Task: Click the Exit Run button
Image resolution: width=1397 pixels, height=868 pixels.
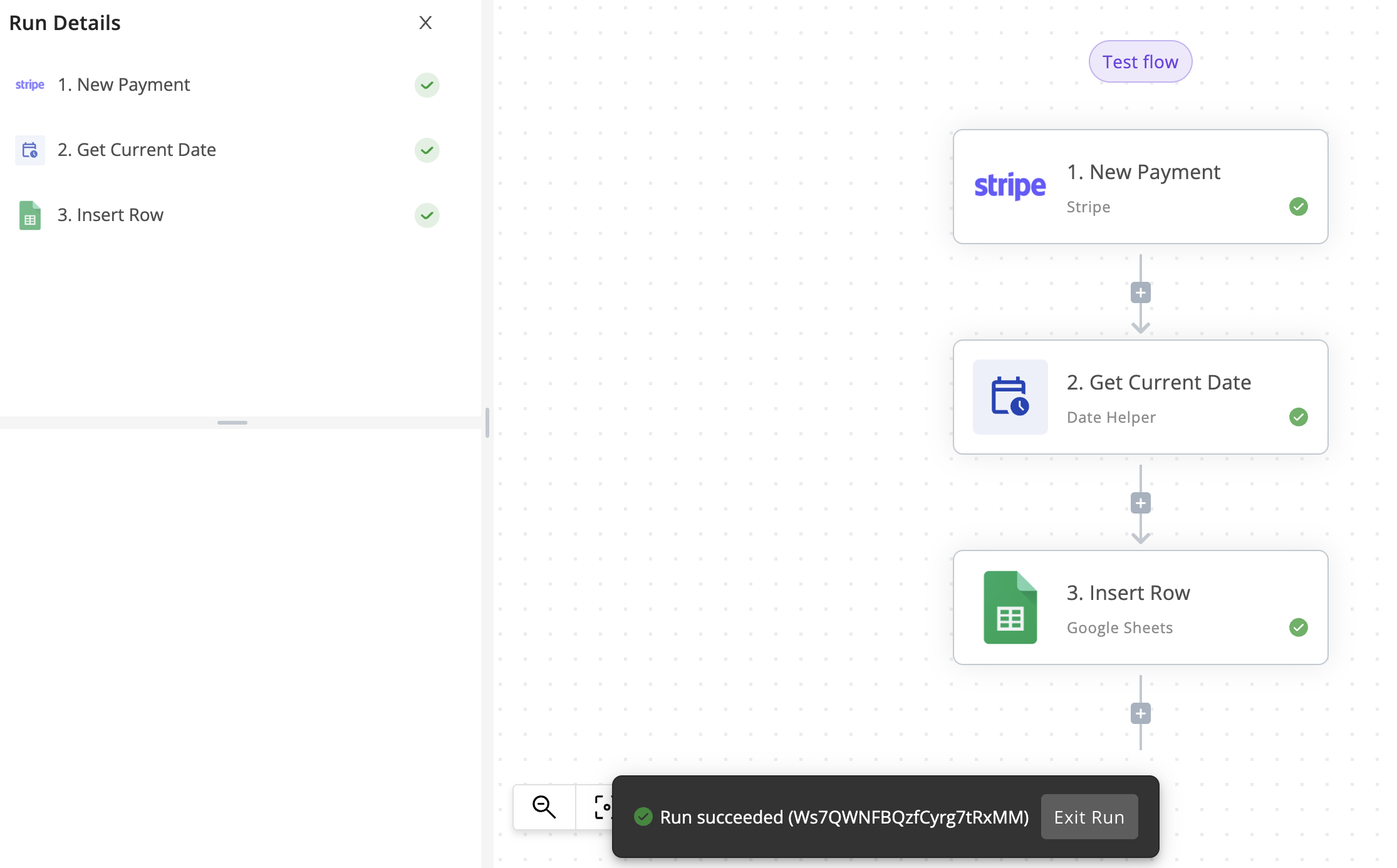Action: pos(1089,817)
